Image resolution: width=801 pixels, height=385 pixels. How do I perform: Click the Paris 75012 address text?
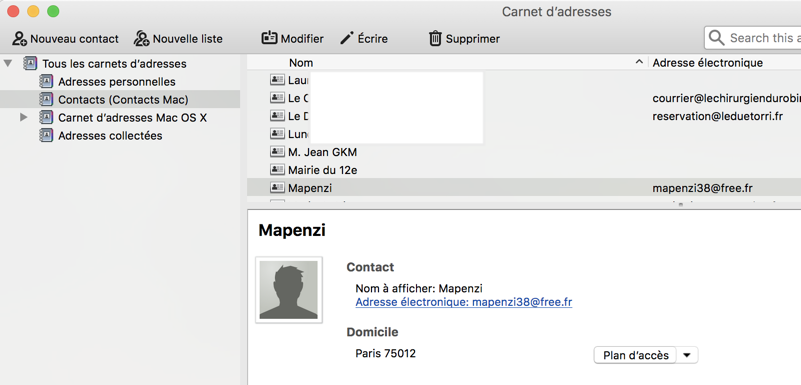point(386,353)
